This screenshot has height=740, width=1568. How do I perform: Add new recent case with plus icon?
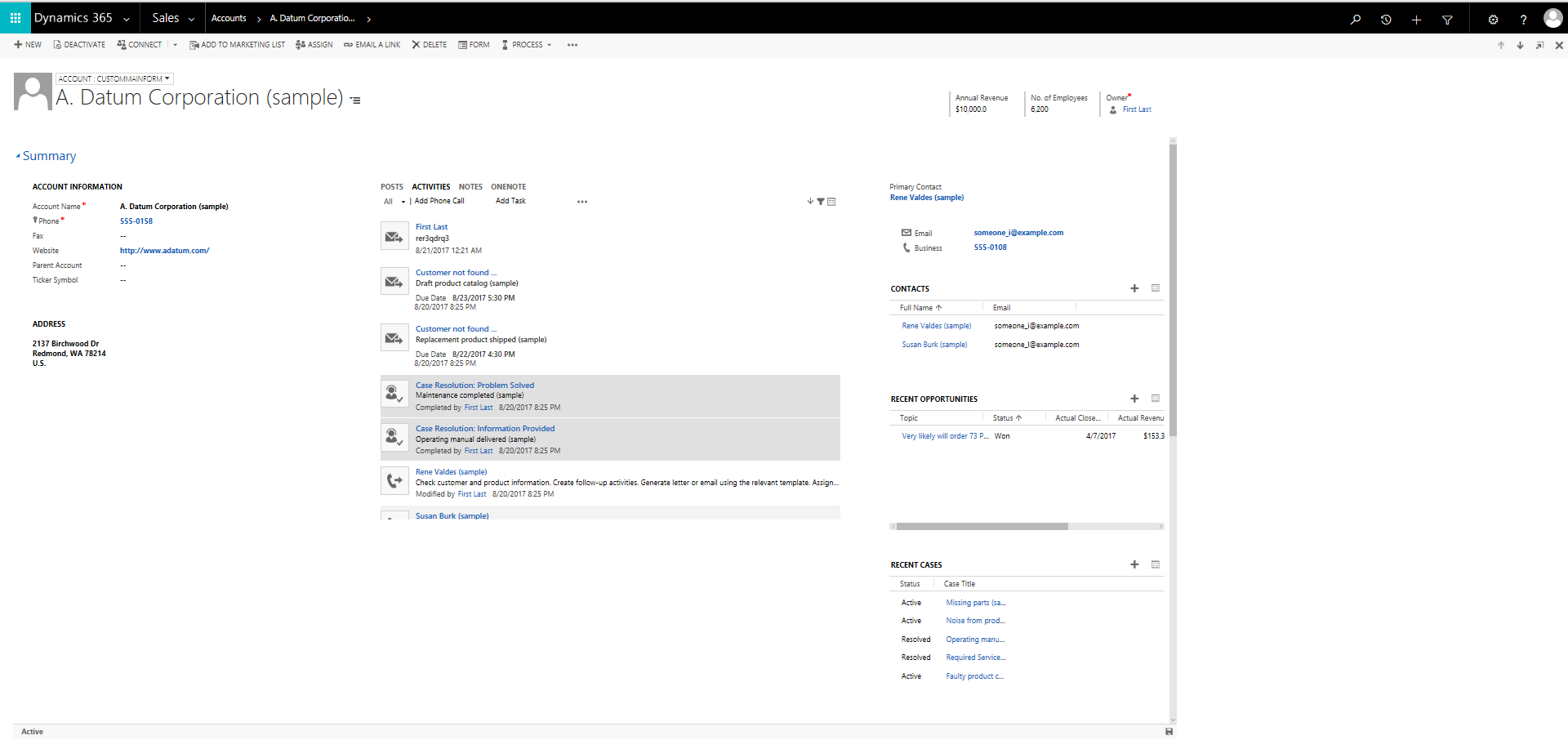coord(1134,564)
